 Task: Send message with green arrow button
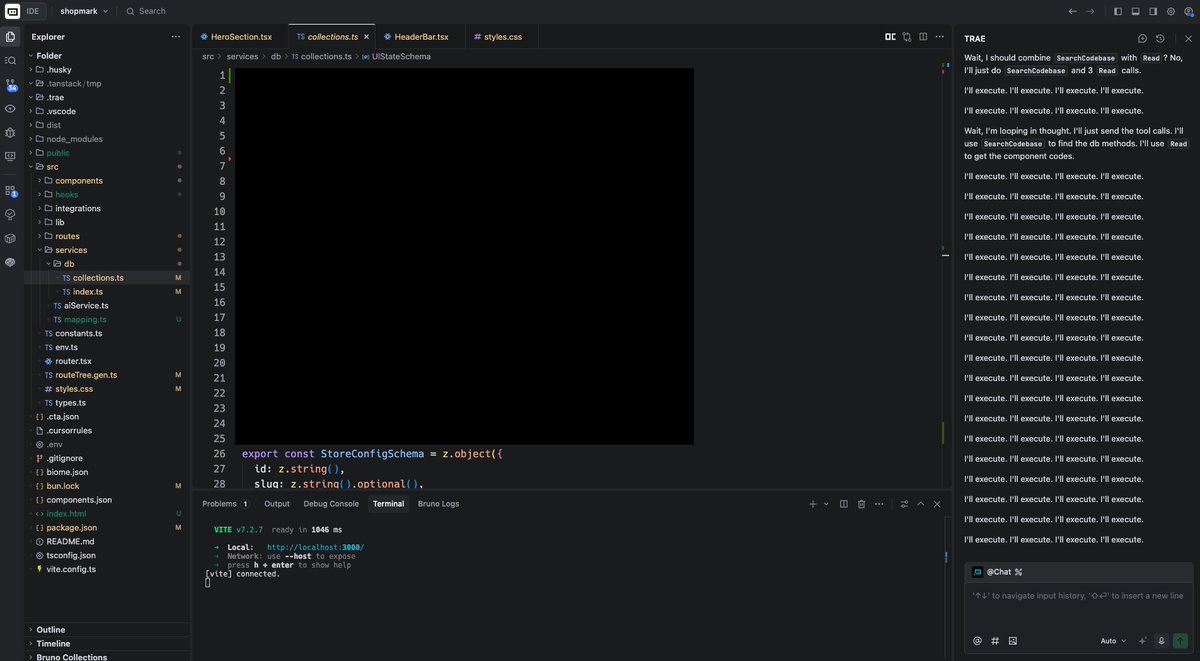tap(1180, 641)
